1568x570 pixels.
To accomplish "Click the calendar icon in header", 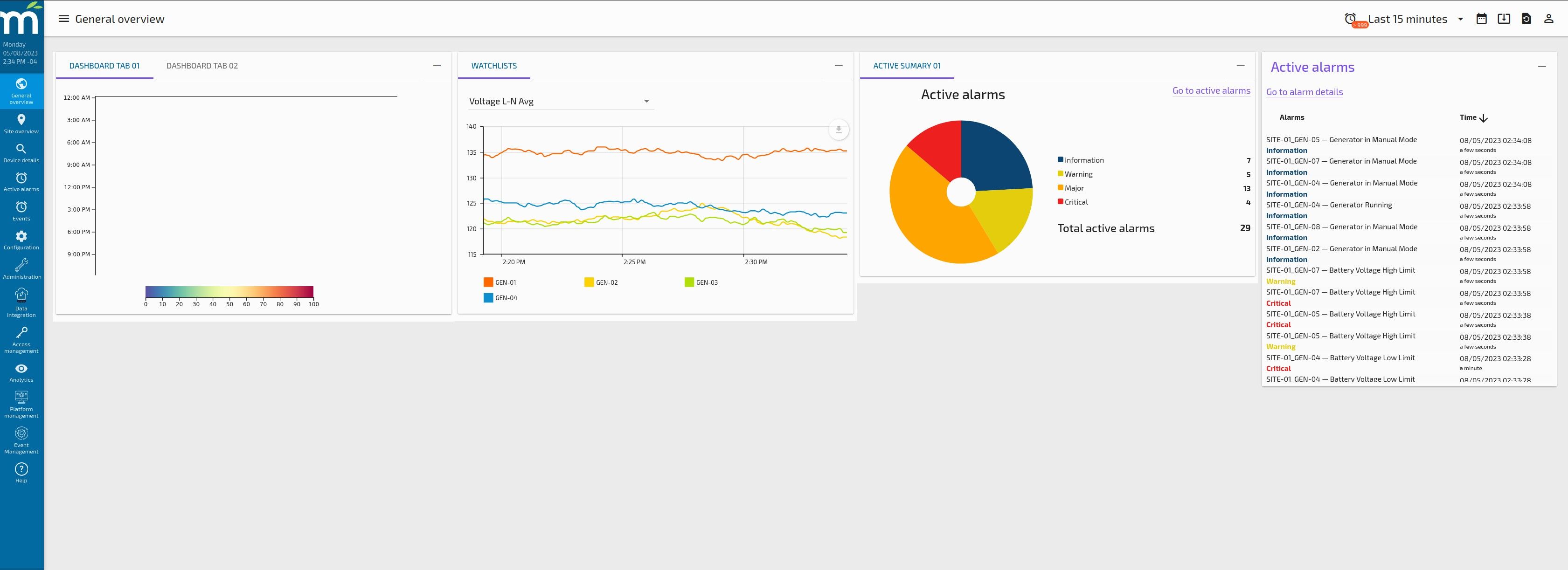I will coord(1481,19).
